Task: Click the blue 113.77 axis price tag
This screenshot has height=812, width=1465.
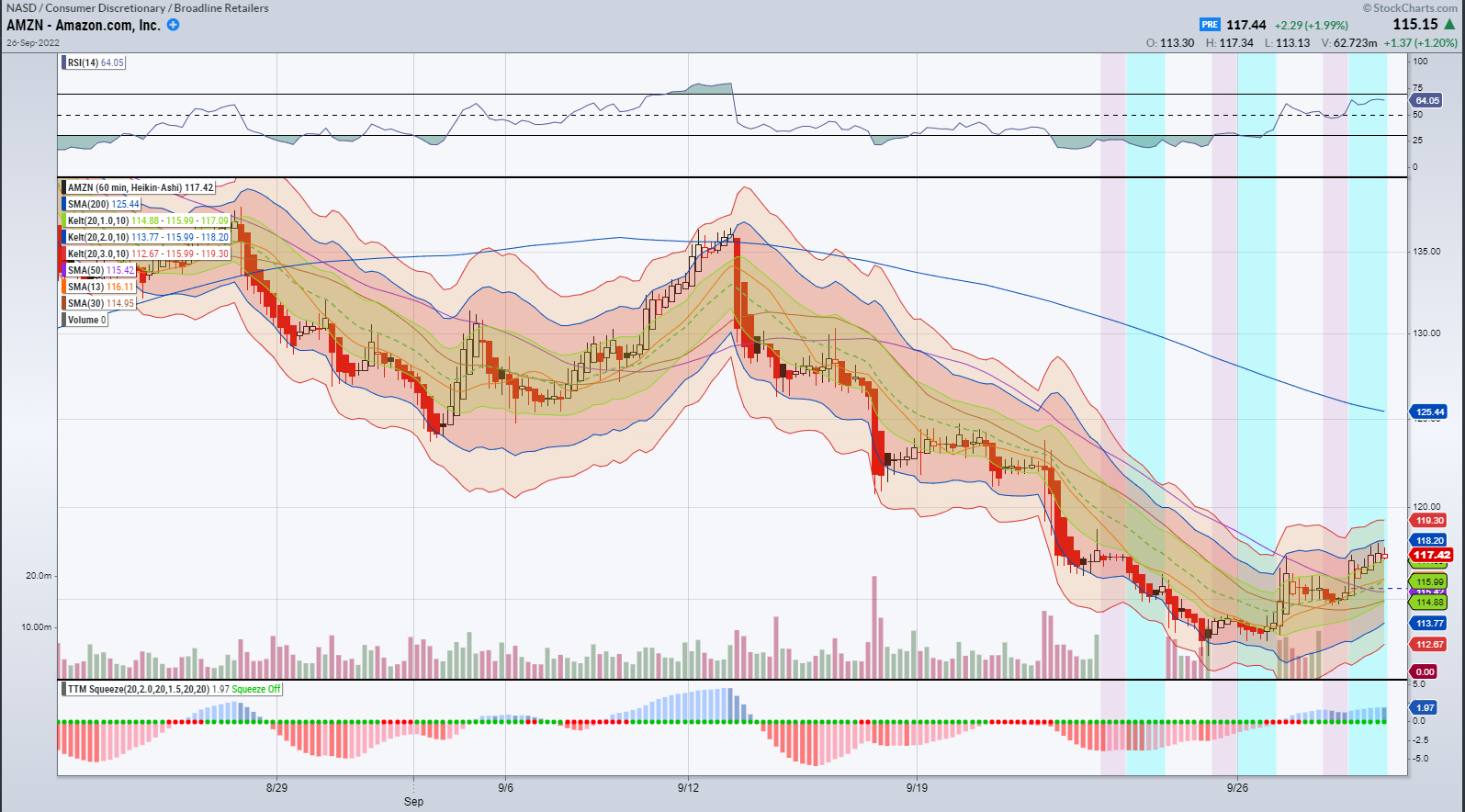Action: [x=1429, y=624]
